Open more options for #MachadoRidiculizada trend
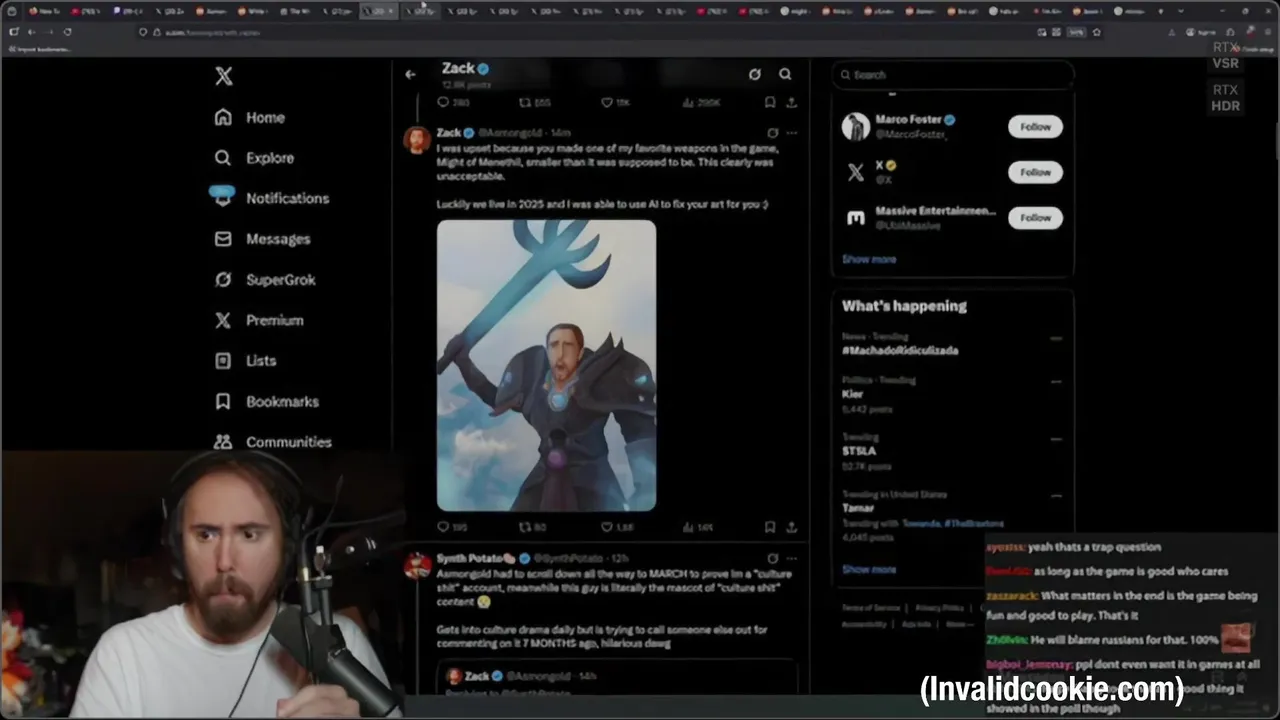1280x720 pixels. click(1056, 338)
